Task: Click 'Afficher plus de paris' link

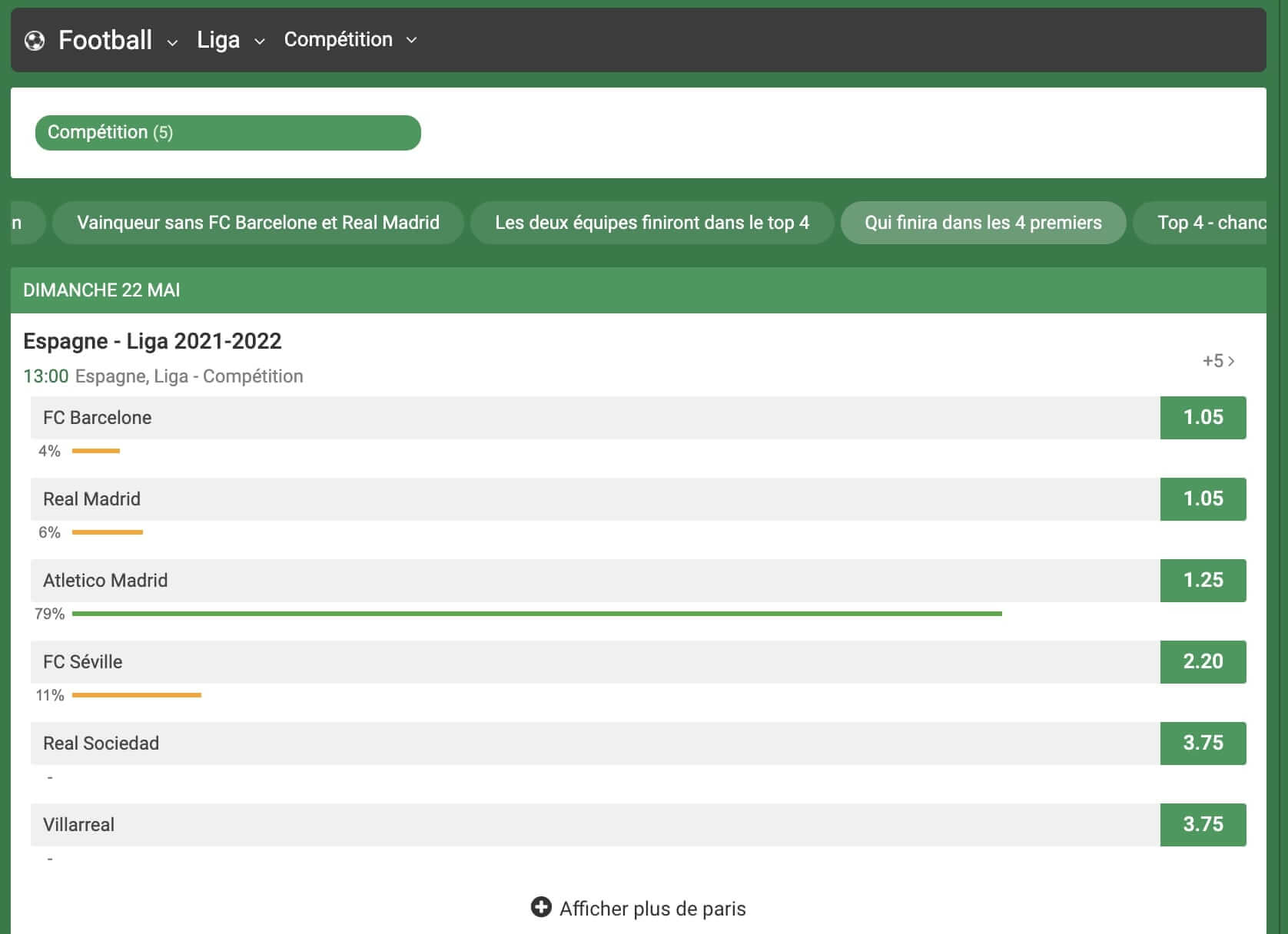Action: (652, 909)
